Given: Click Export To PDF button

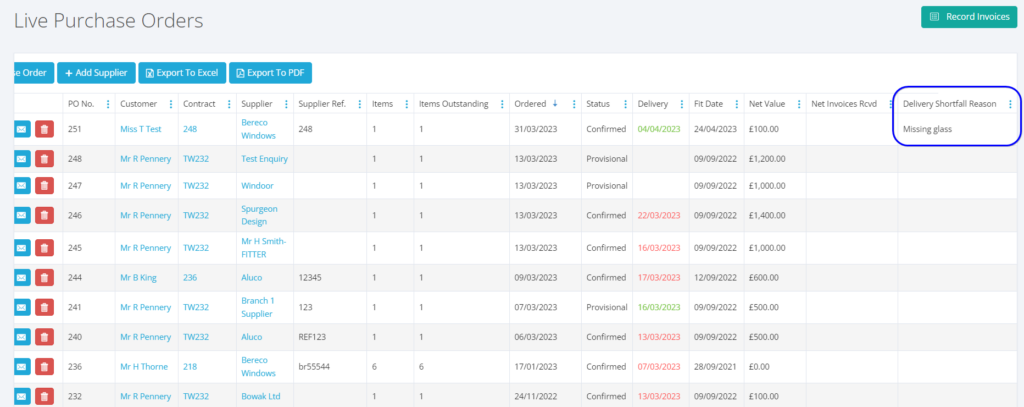Looking at the screenshot, I should click(270, 73).
